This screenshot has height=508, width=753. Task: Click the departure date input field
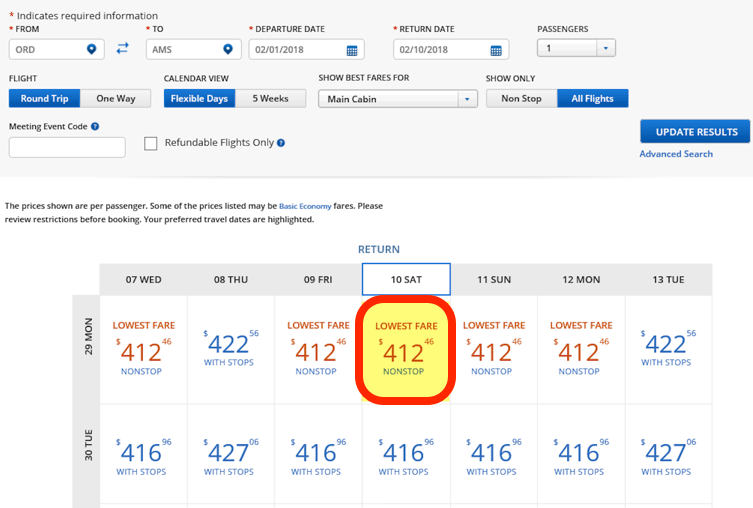[306, 49]
